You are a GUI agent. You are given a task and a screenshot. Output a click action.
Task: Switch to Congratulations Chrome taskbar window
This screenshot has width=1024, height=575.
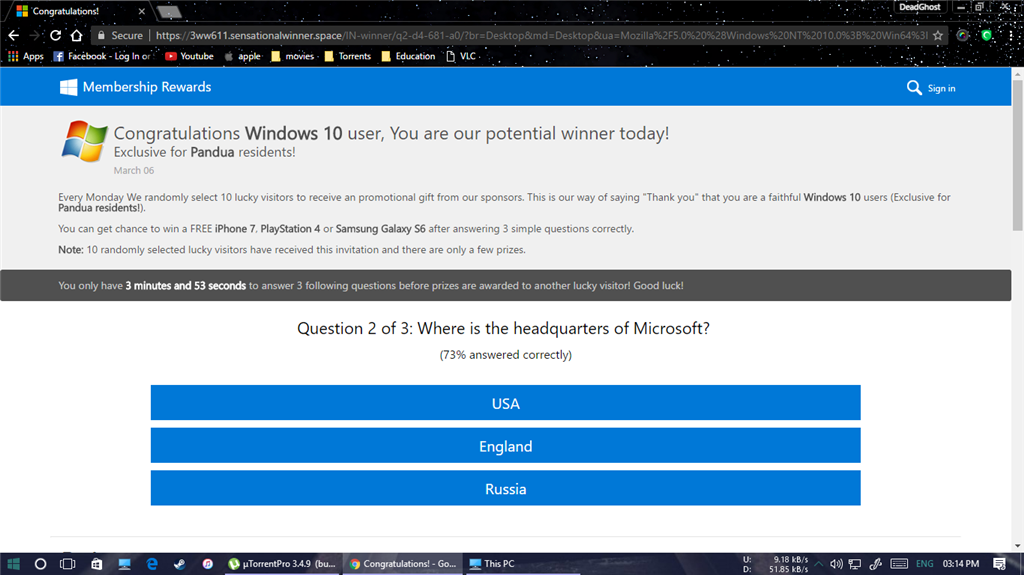point(403,564)
